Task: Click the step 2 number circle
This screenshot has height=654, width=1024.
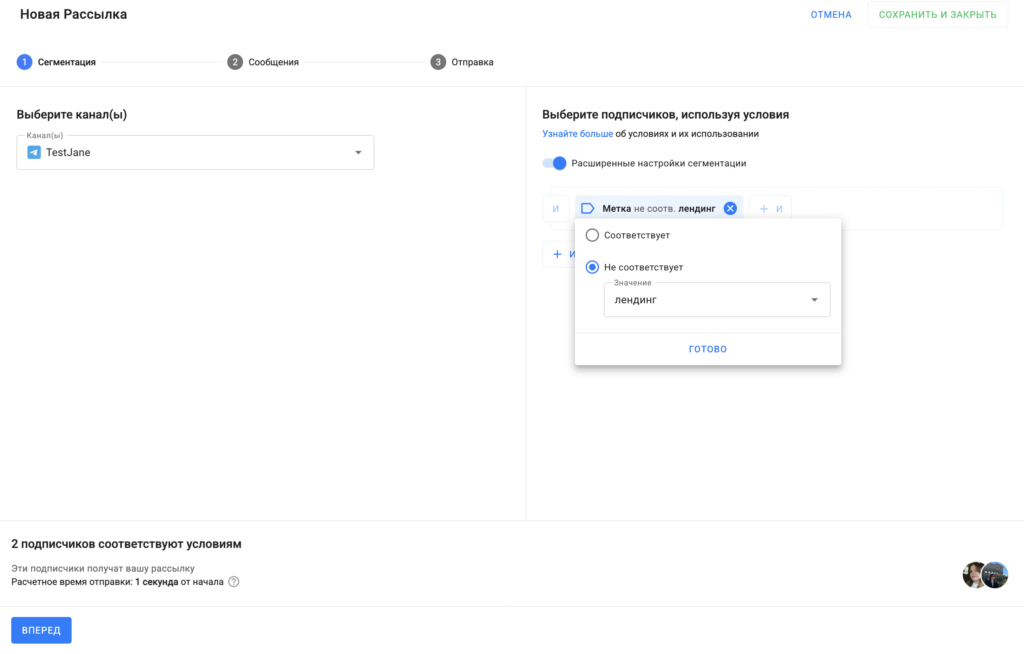Action: point(235,62)
